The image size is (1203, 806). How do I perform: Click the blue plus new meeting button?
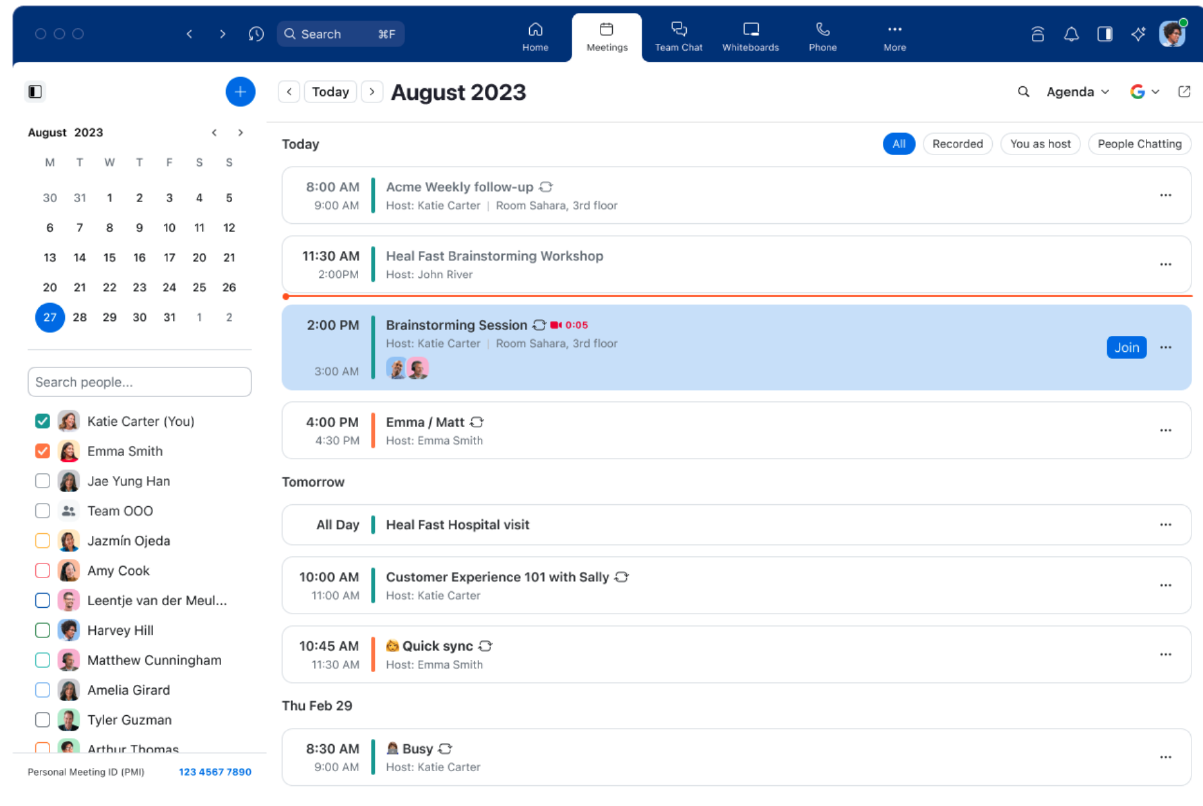point(240,92)
